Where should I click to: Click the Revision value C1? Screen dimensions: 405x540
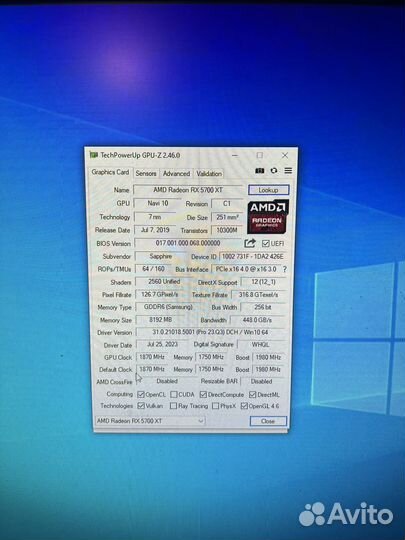[x=227, y=204]
